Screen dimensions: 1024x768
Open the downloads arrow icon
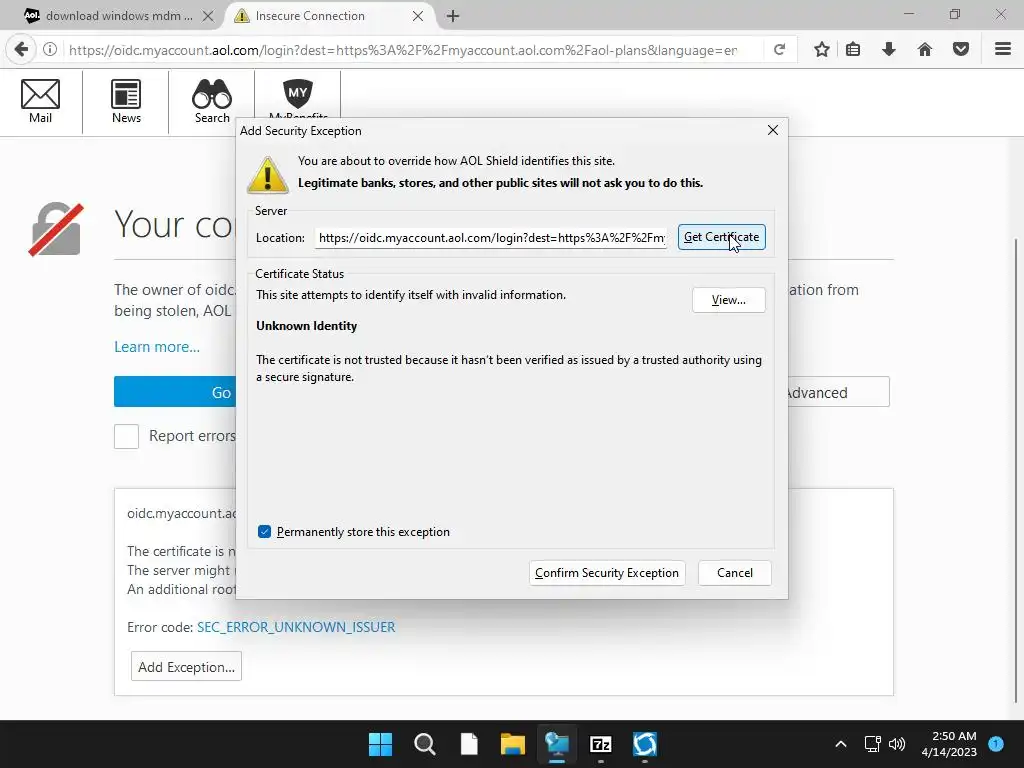[889, 50]
